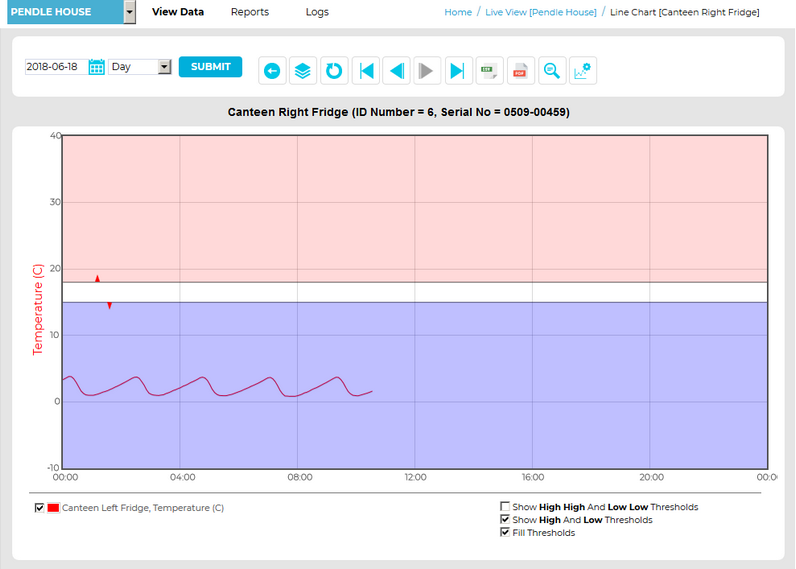The image size is (796, 569).
Task: Uncheck Show High And Low Thresholds
Action: (505, 520)
